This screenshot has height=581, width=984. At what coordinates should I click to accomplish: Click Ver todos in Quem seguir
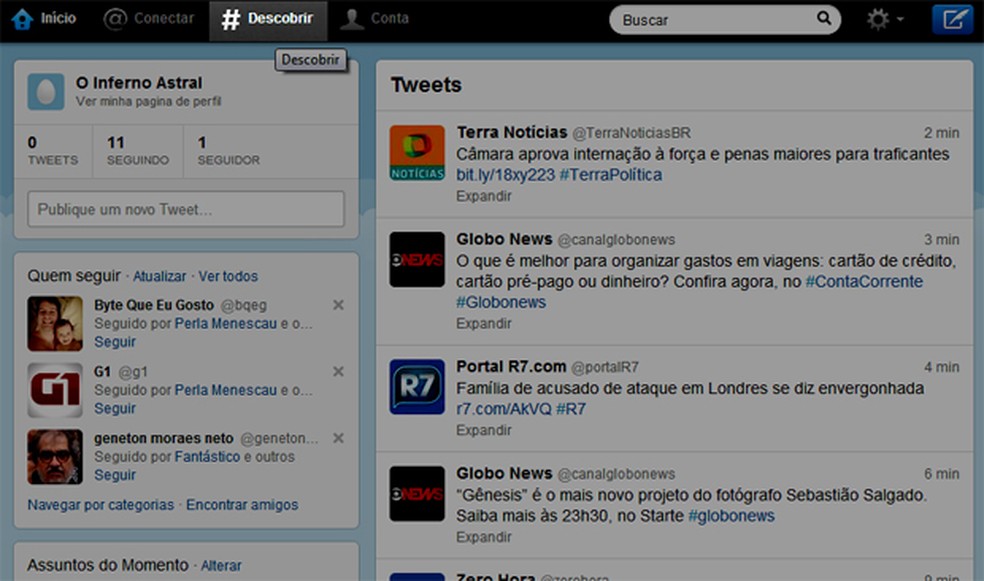pos(228,276)
